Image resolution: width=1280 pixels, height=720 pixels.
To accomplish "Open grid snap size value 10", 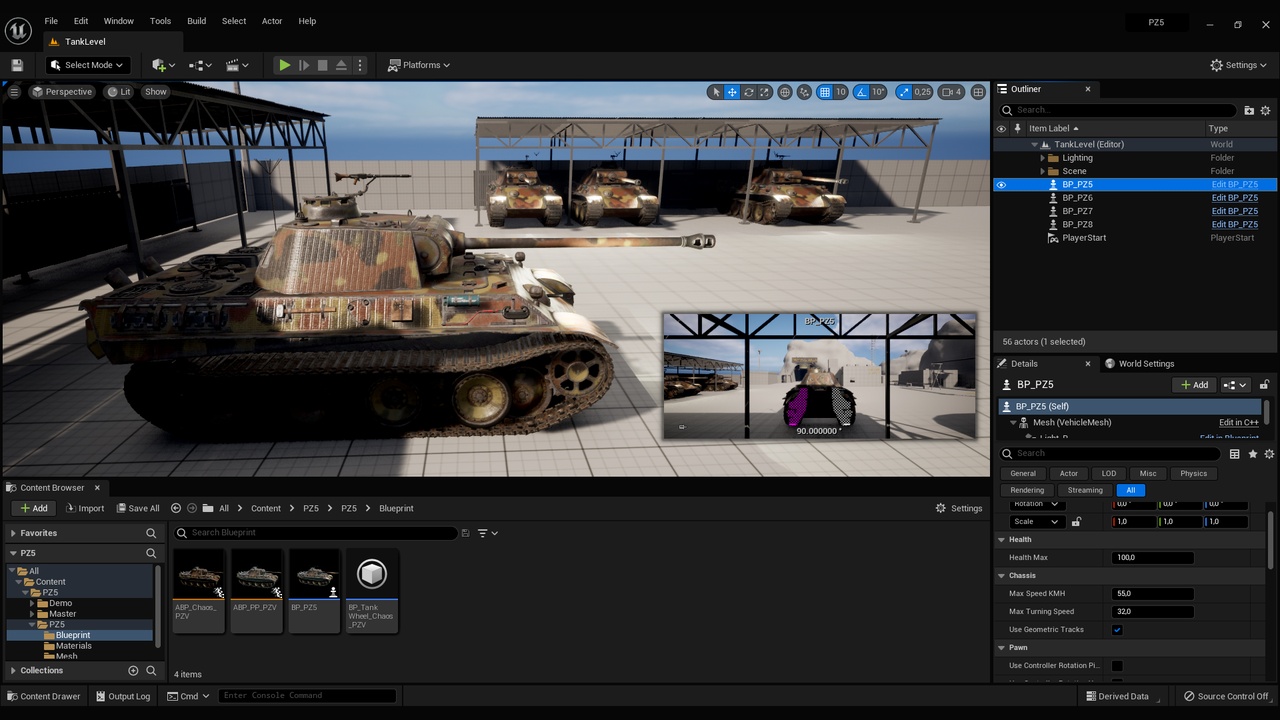I will tap(841, 92).
